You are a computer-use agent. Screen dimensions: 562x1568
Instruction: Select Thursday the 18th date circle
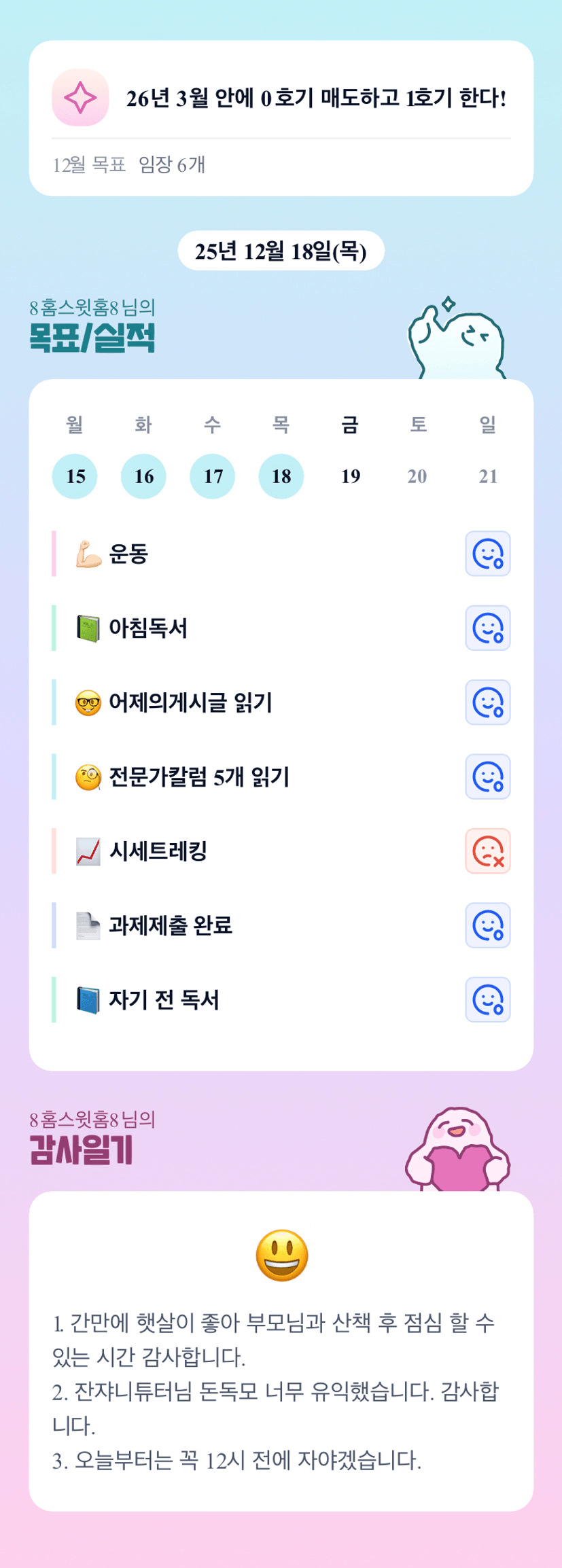pyautogui.click(x=281, y=476)
